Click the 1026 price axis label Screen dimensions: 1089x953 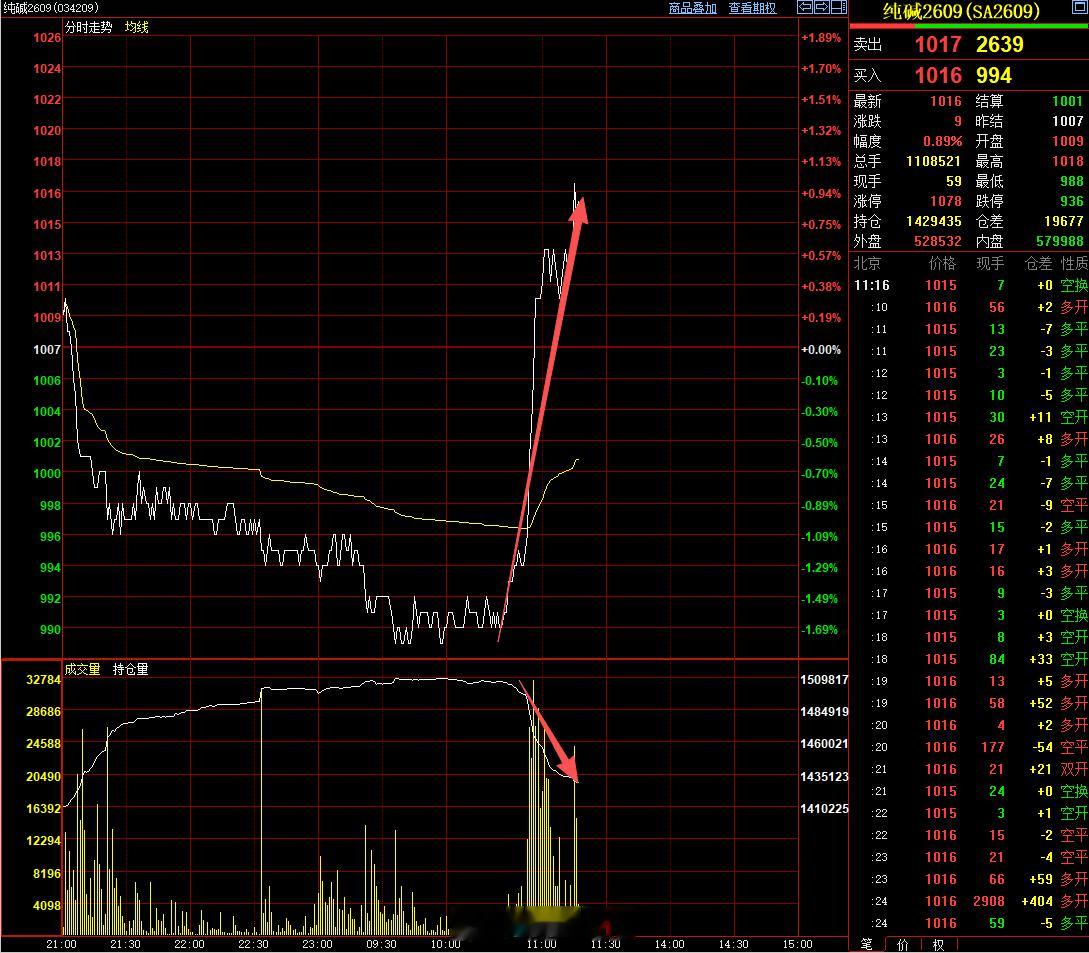(x=47, y=38)
